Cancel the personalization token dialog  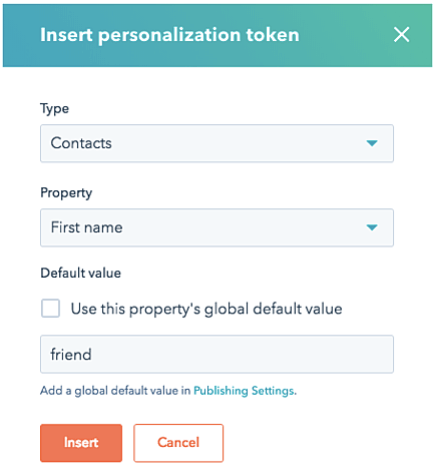178,443
